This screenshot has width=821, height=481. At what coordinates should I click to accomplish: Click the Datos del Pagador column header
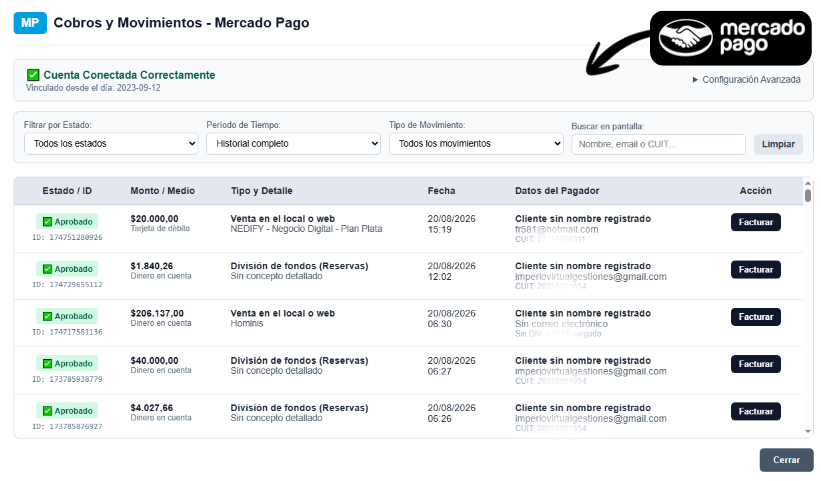[x=557, y=191]
